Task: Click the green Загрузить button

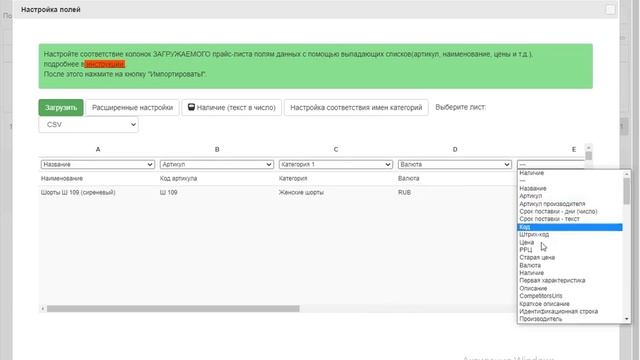Action: 61,108
